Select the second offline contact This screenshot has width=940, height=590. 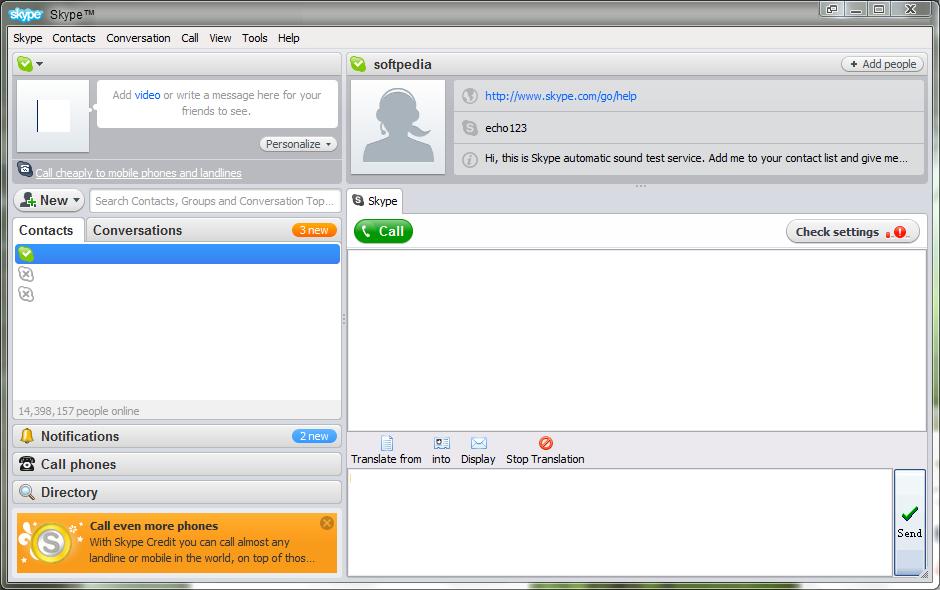click(177, 294)
